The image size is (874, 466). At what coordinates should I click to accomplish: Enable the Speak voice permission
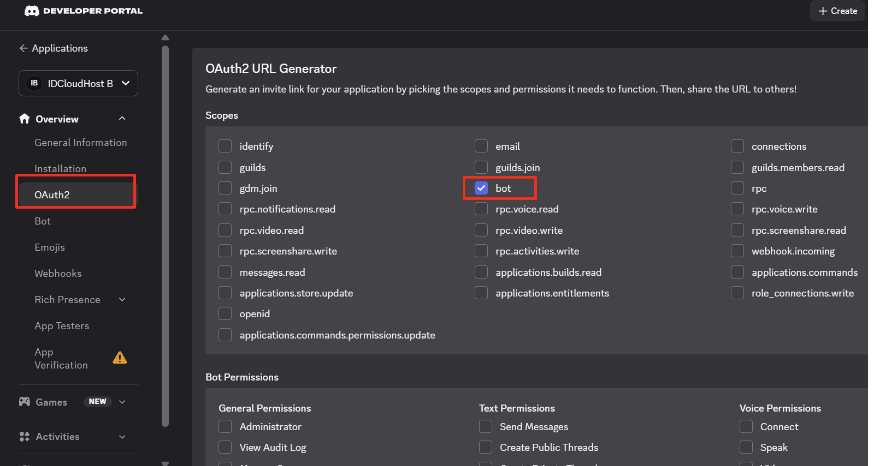click(x=746, y=447)
